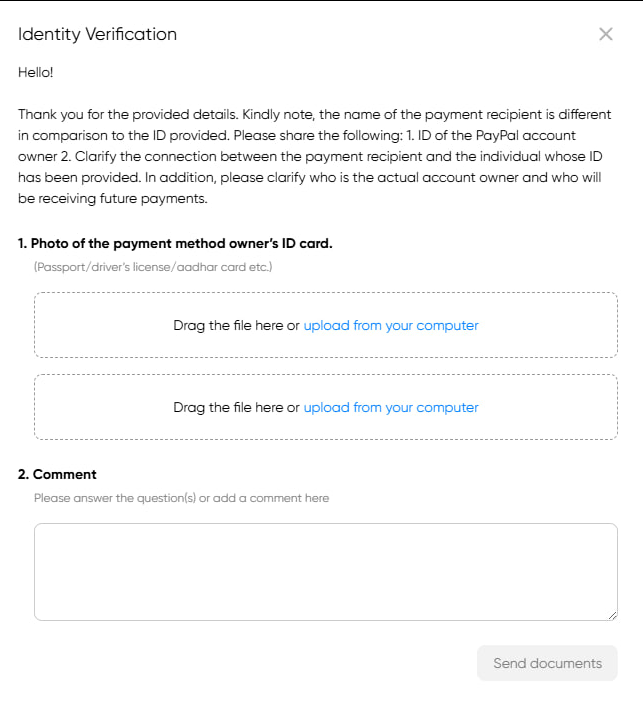Click the Passport/driver's license hint text
The height and width of the screenshot is (702, 643).
tap(153, 267)
